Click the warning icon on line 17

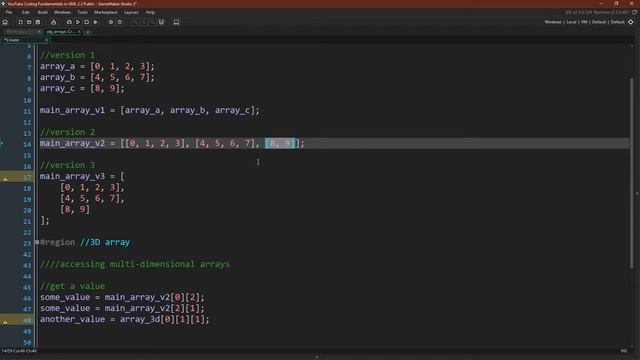[5, 178]
